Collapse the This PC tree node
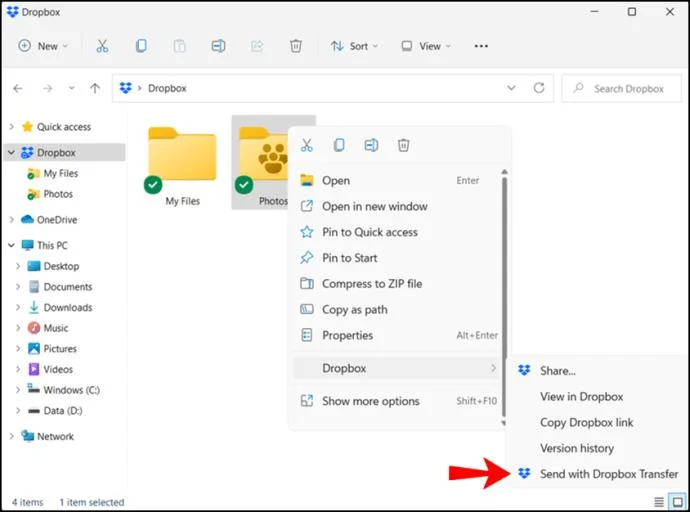The image size is (690, 512). pos(11,245)
